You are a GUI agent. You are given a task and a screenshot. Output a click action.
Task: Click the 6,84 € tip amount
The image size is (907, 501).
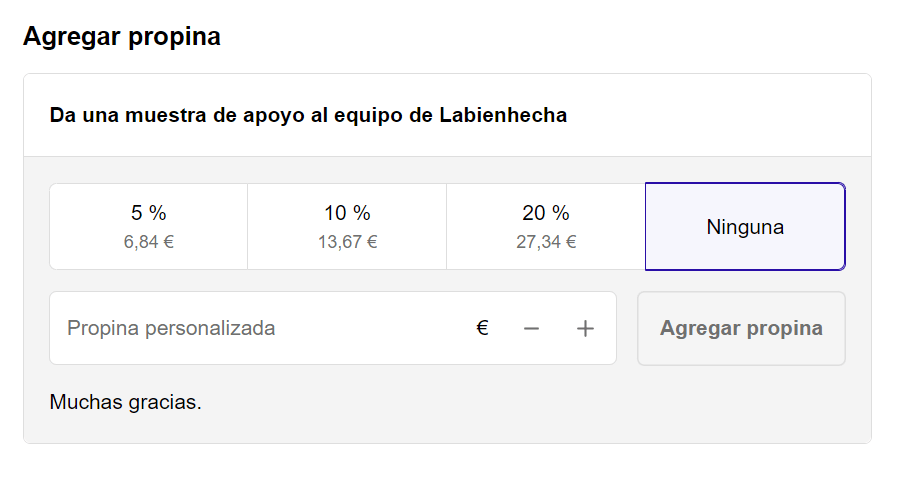pos(149,242)
